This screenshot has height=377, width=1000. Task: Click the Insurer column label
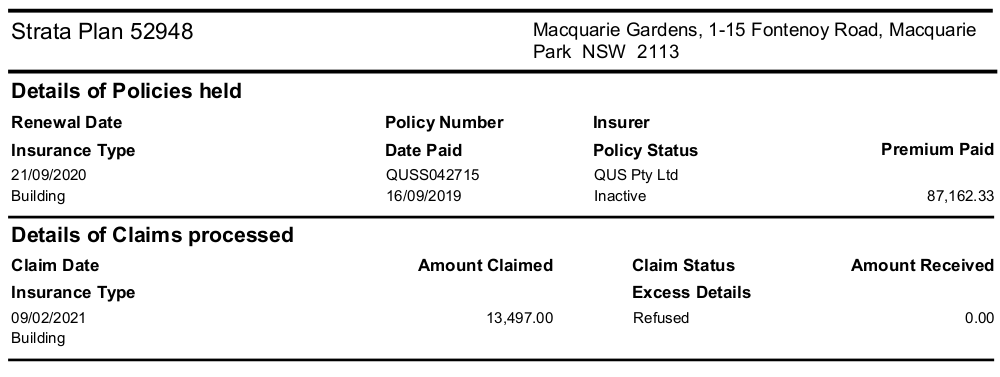(621, 122)
